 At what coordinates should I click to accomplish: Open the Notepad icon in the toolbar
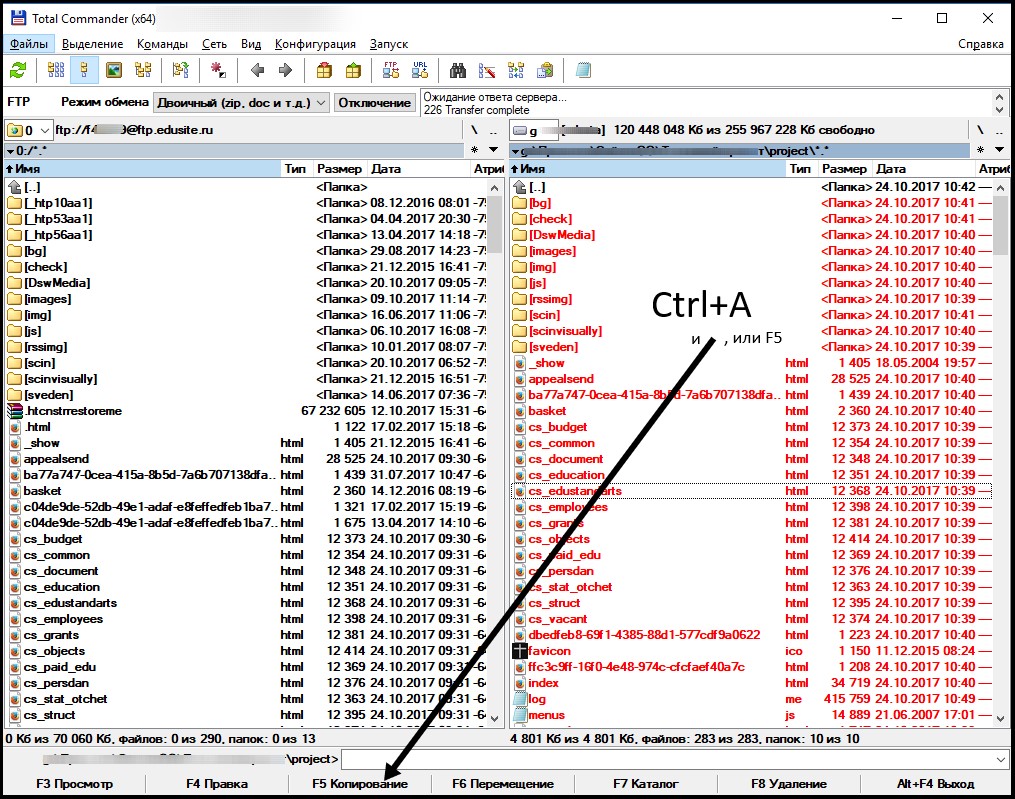[583, 70]
